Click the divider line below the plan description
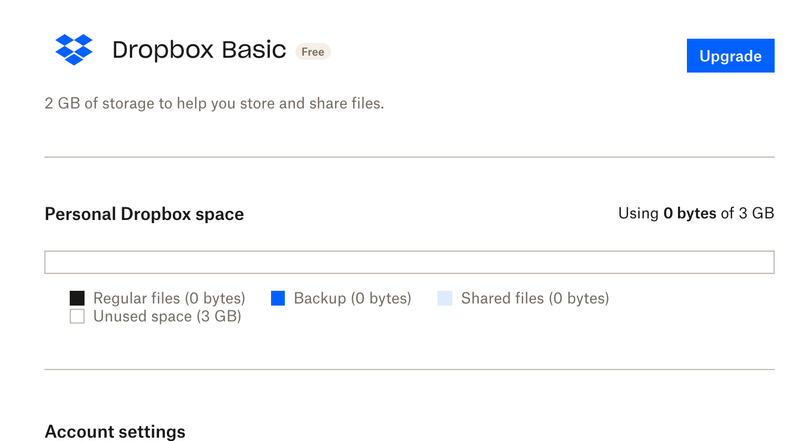Image resolution: width=800 pixels, height=441 pixels. tap(409, 157)
